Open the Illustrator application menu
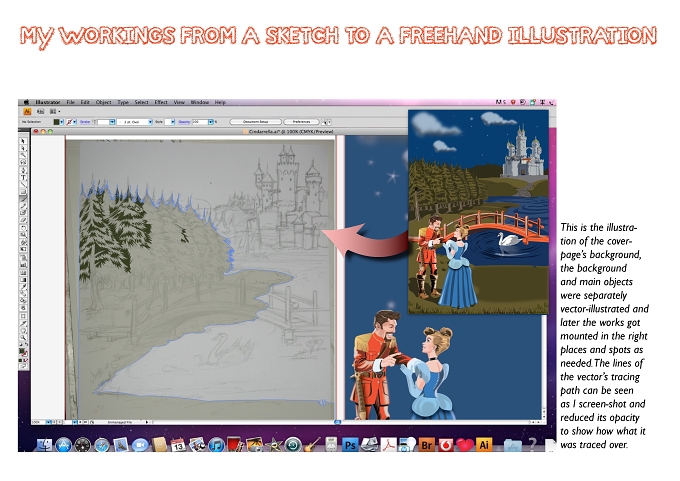 pos(48,102)
